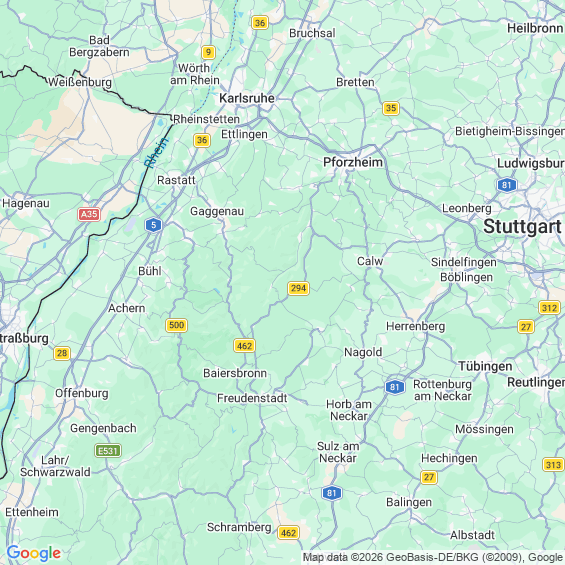Select the Karlsruhe city label
Viewport: 565px width, 565px height.
coord(247,98)
